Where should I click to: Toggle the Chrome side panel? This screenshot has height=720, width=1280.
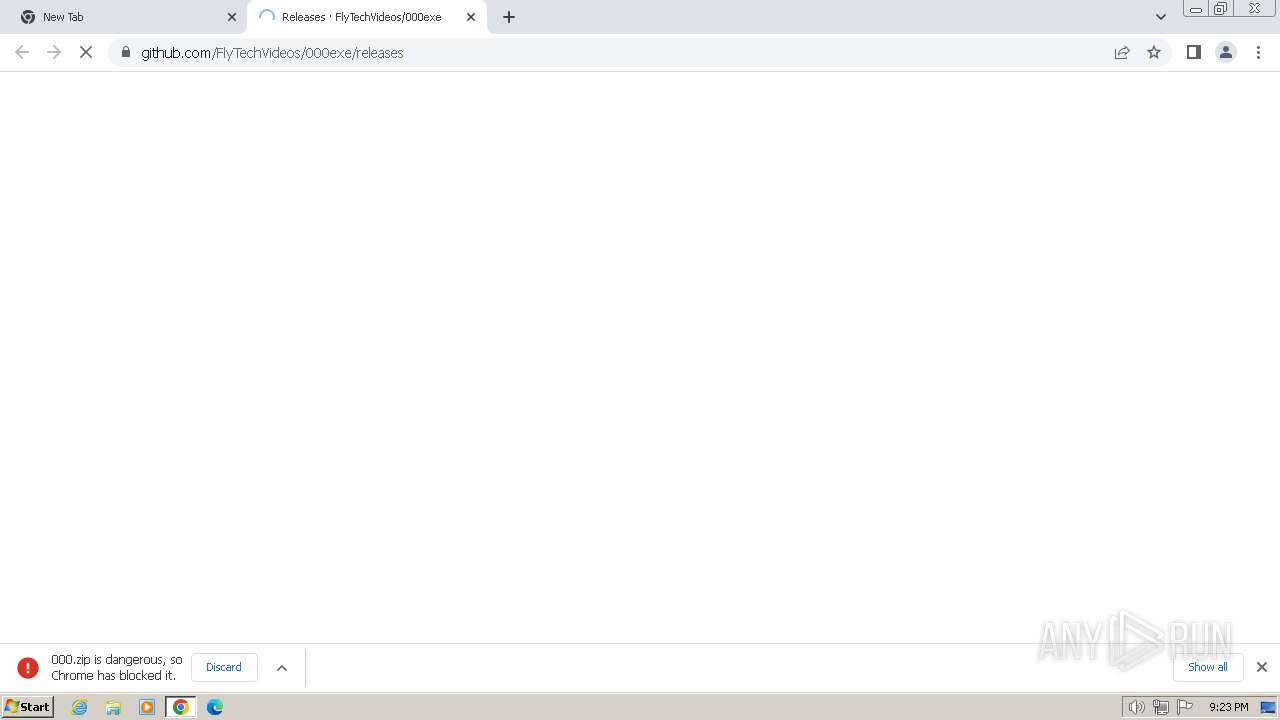click(x=1193, y=52)
